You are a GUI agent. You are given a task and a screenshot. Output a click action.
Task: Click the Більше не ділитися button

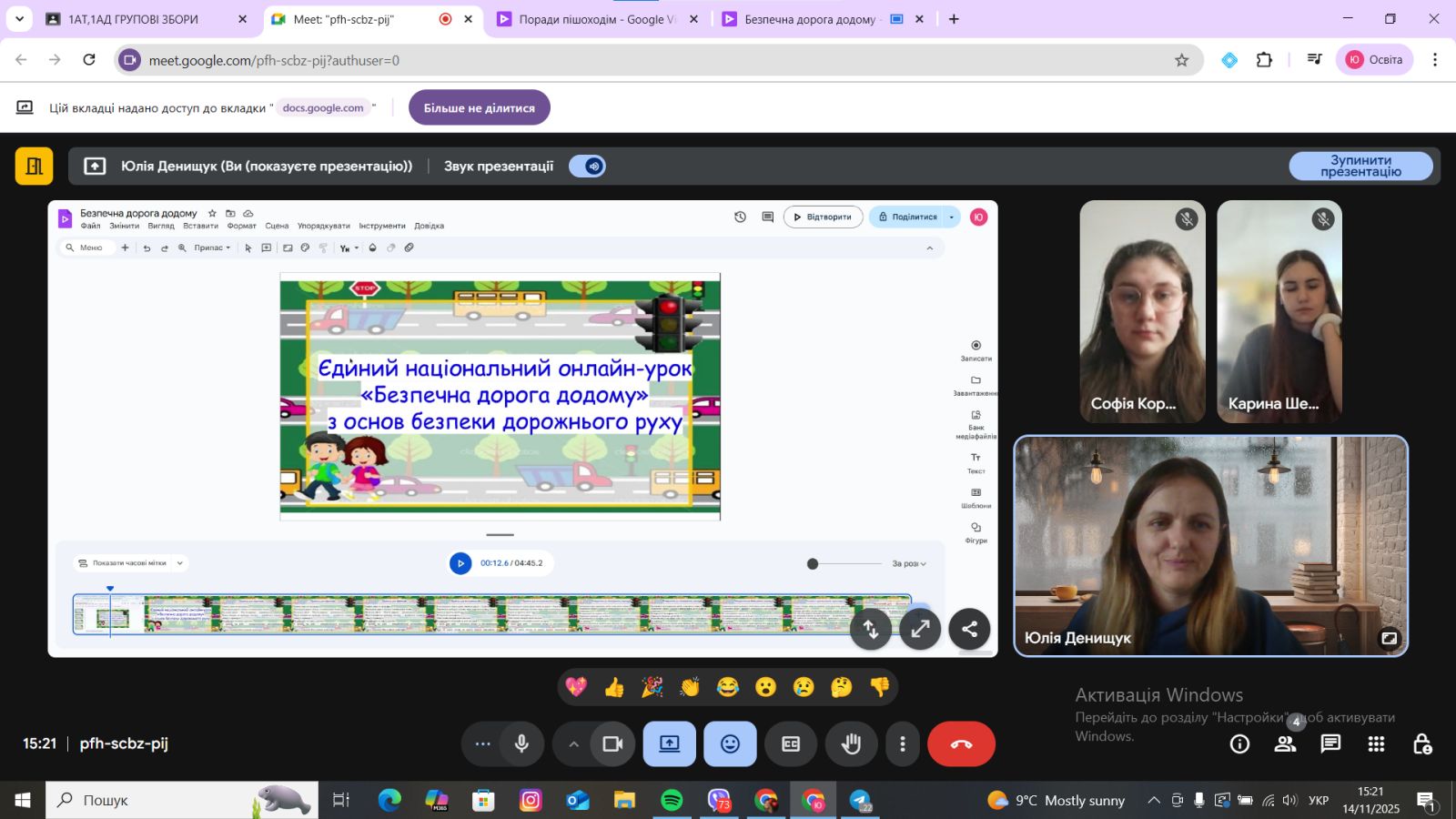coord(480,108)
